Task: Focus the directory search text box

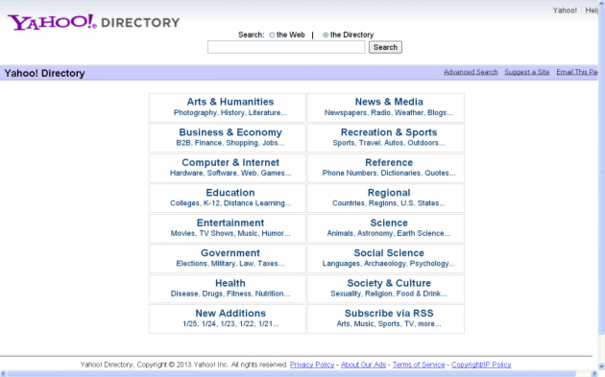Action: click(286, 47)
